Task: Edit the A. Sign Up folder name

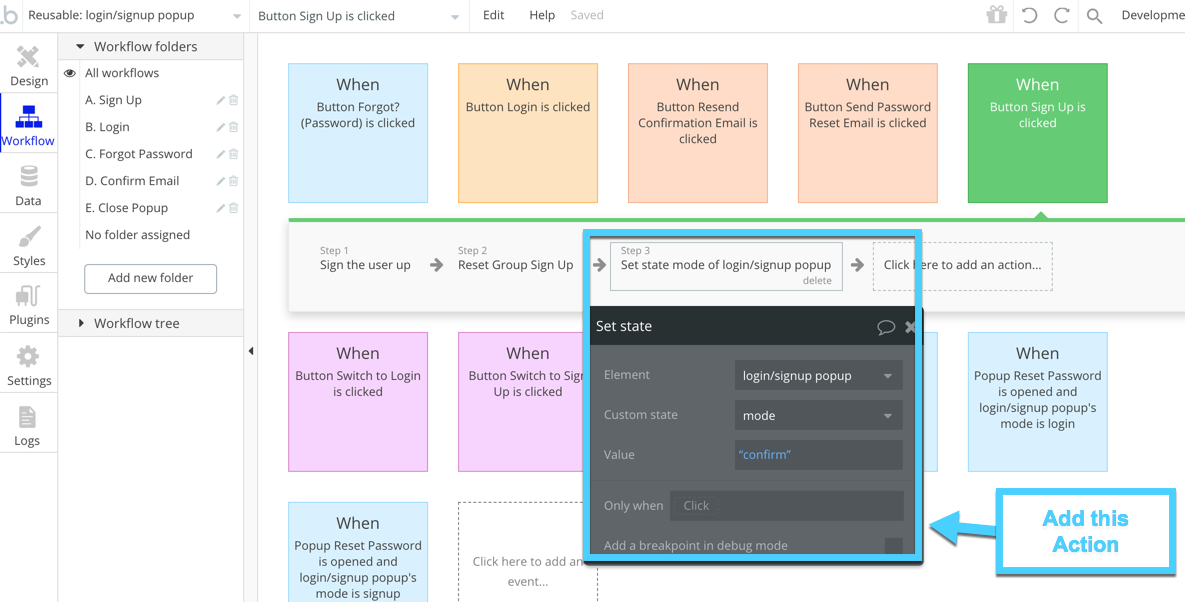Action: pyautogui.click(x=221, y=100)
